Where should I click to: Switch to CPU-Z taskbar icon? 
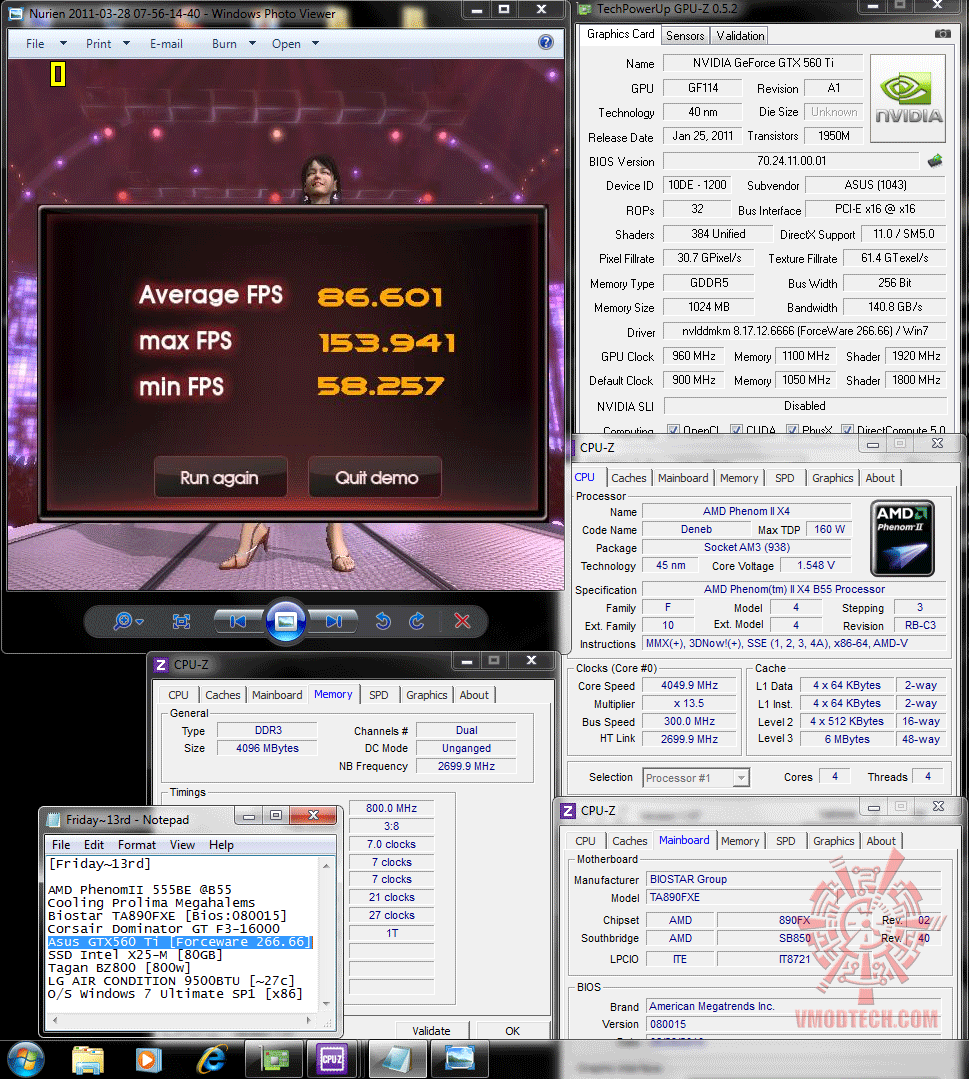[x=332, y=1060]
